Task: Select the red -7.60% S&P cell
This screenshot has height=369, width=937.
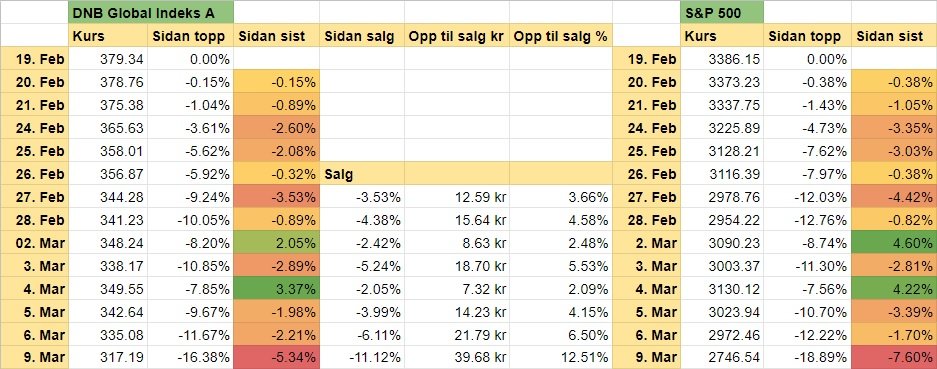Action: 894,358
